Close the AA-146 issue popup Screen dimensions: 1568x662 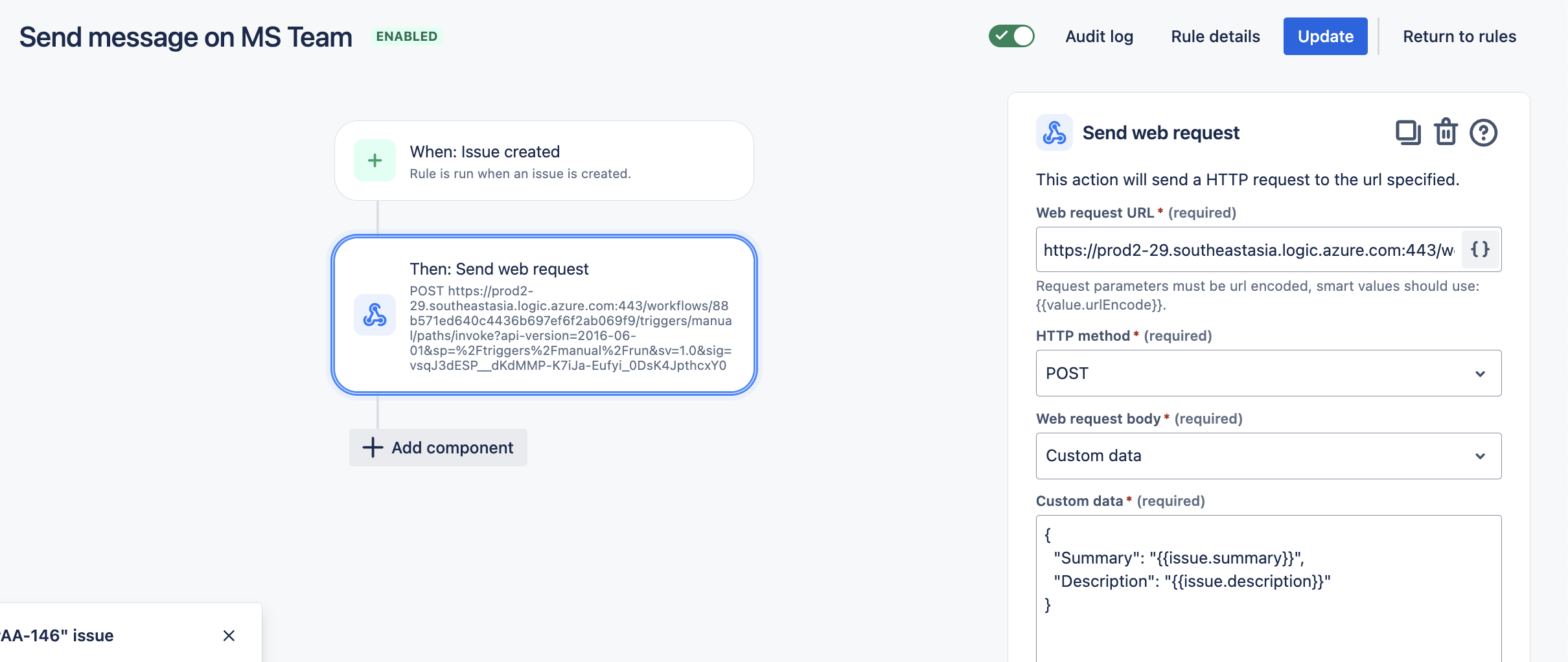pos(229,635)
